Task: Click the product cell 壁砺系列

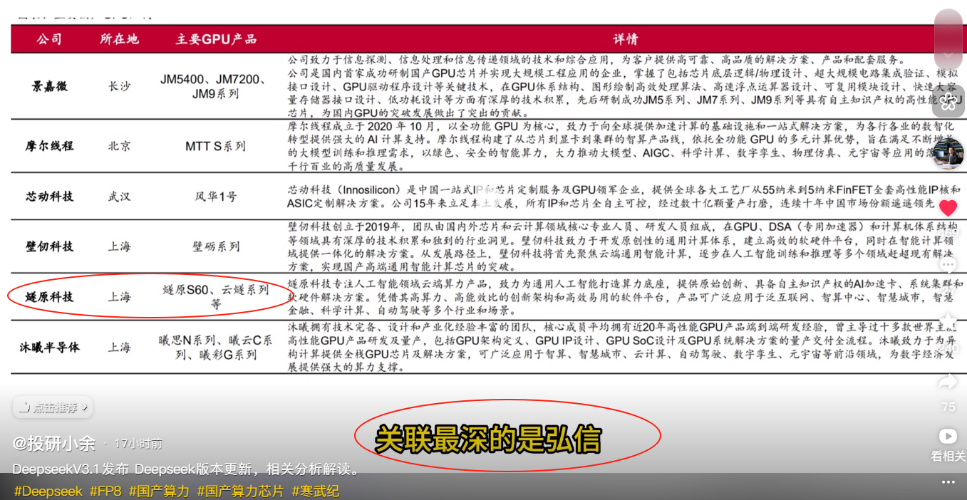Action: point(216,247)
